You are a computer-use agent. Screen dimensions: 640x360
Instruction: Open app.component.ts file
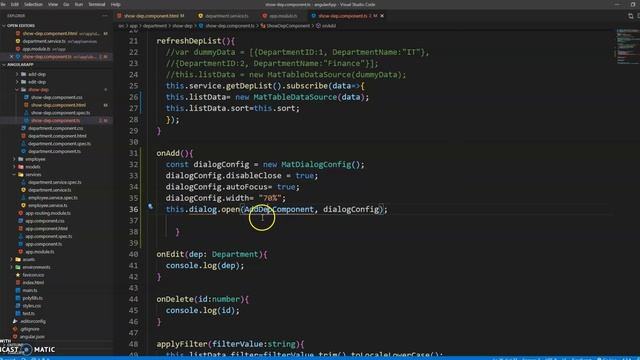coord(43,244)
